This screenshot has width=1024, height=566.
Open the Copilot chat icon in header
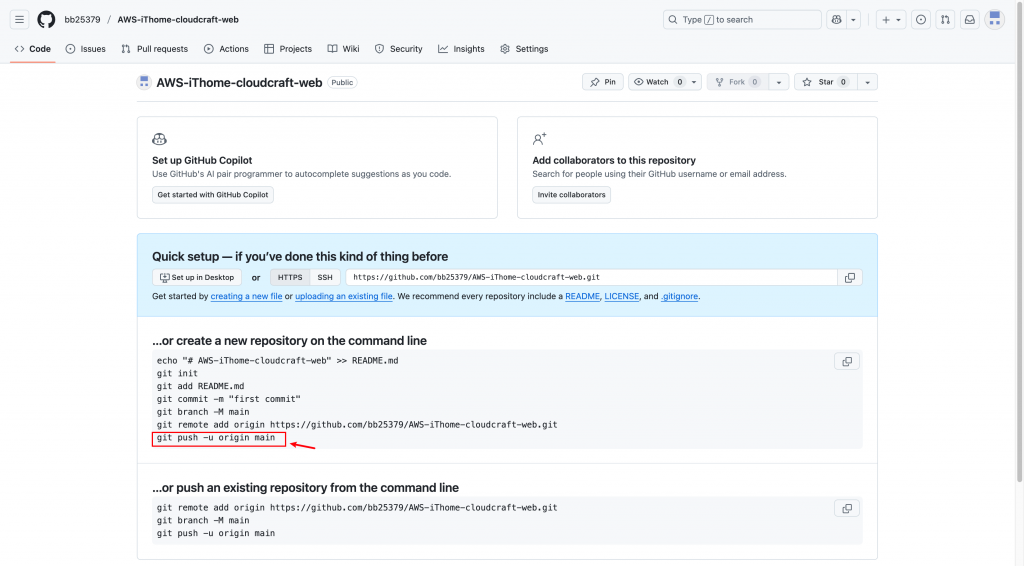point(837,20)
